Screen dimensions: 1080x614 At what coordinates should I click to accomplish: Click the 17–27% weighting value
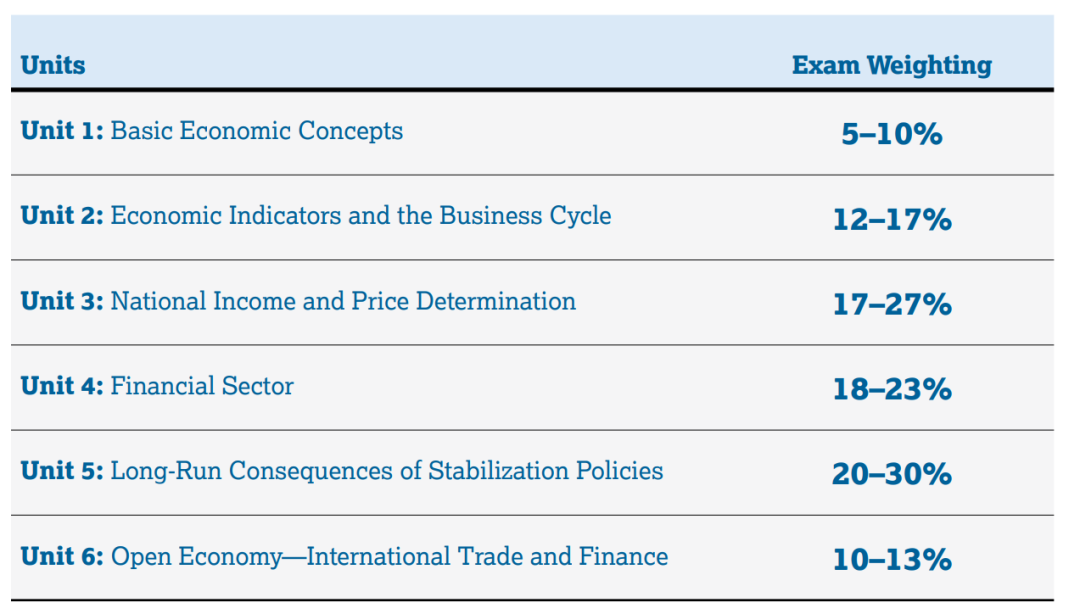tap(892, 304)
